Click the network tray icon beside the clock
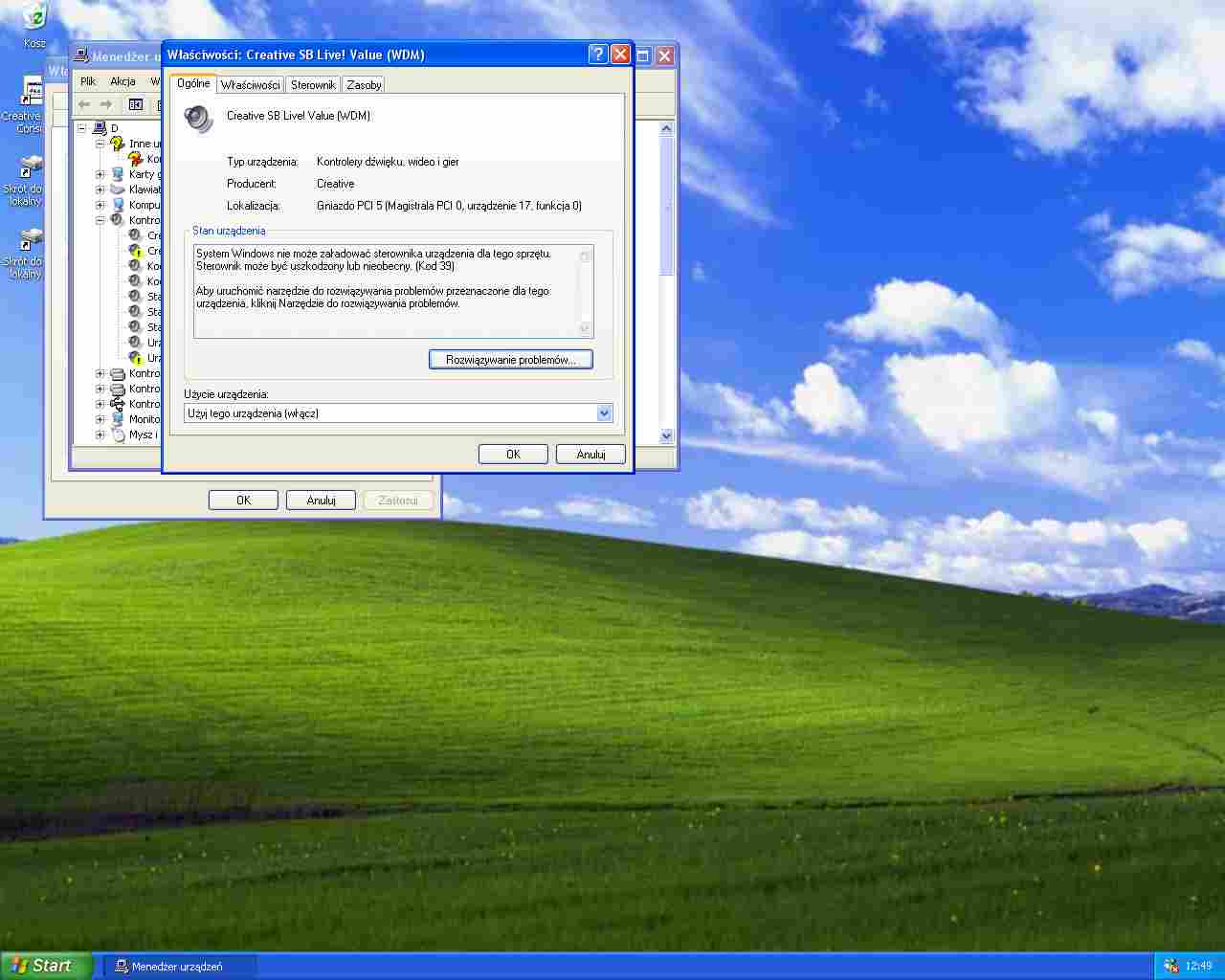The image size is (1225, 980). (x=1170, y=966)
